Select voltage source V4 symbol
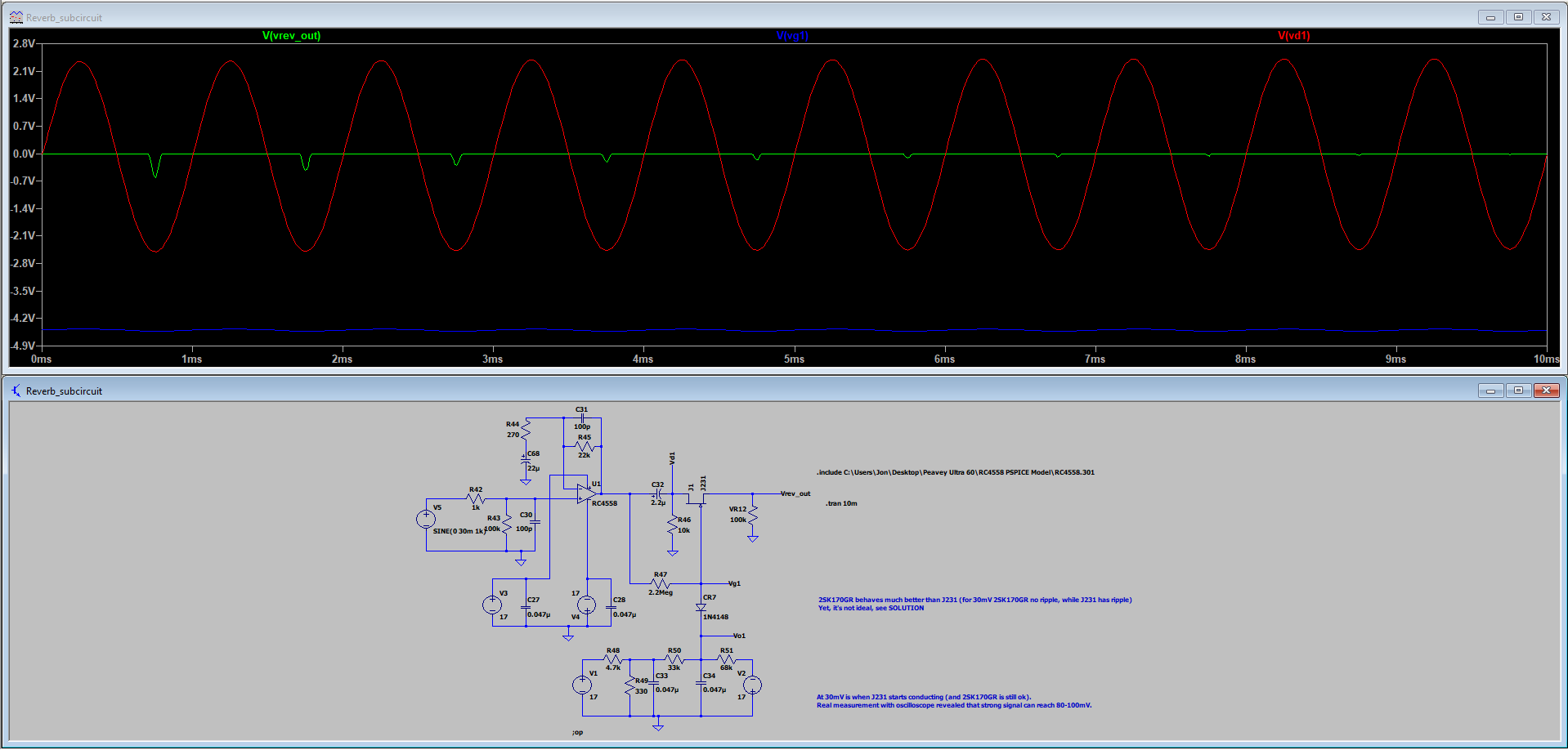The width and height of the screenshot is (1568, 750). pyautogui.click(x=586, y=605)
